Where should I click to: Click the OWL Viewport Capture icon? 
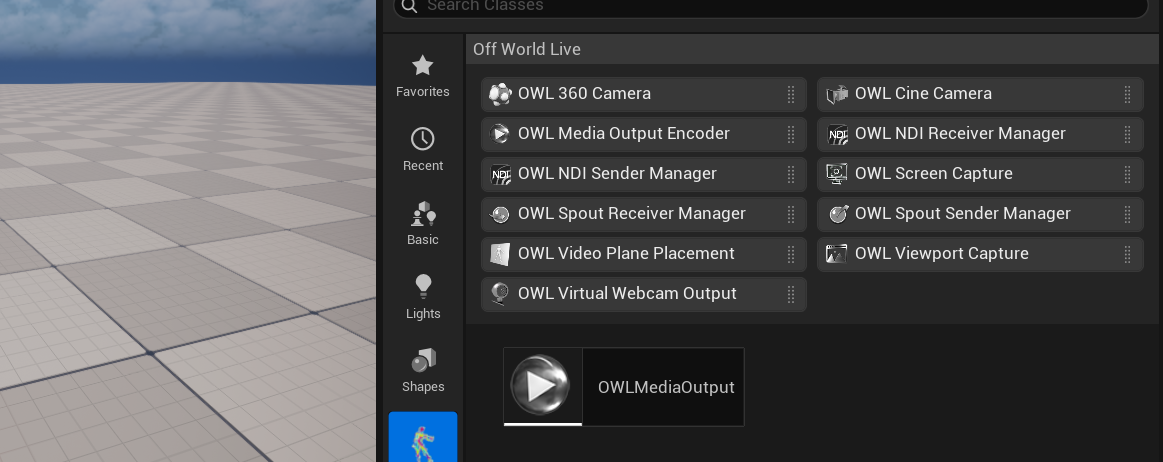837,254
